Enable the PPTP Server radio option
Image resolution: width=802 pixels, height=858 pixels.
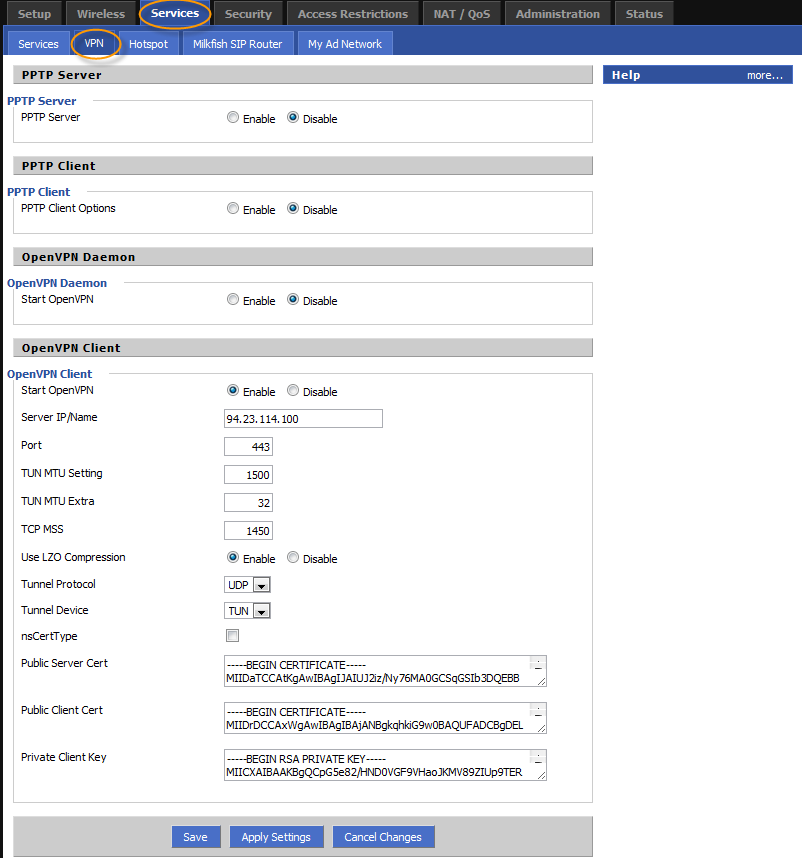click(x=233, y=118)
